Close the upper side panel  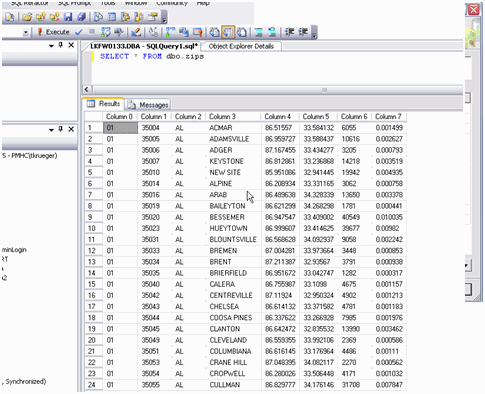[x=71, y=45]
